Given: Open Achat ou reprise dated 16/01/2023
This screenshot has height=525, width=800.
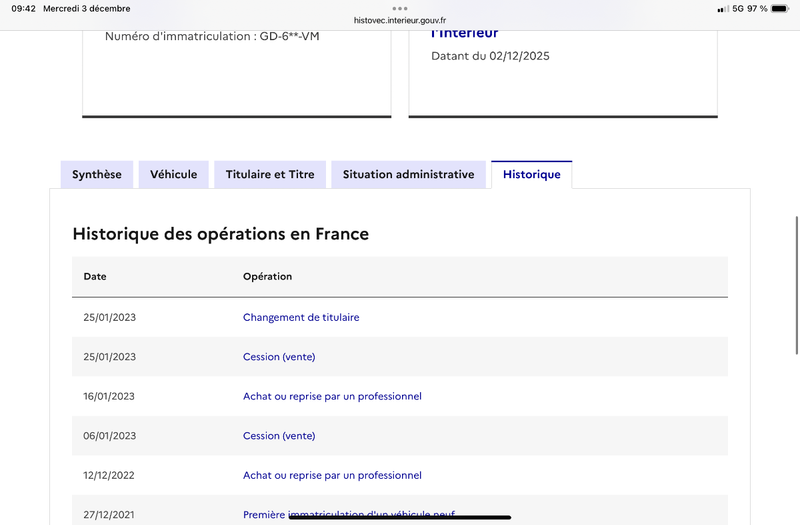Looking at the screenshot, I should (x=332, y=396).
